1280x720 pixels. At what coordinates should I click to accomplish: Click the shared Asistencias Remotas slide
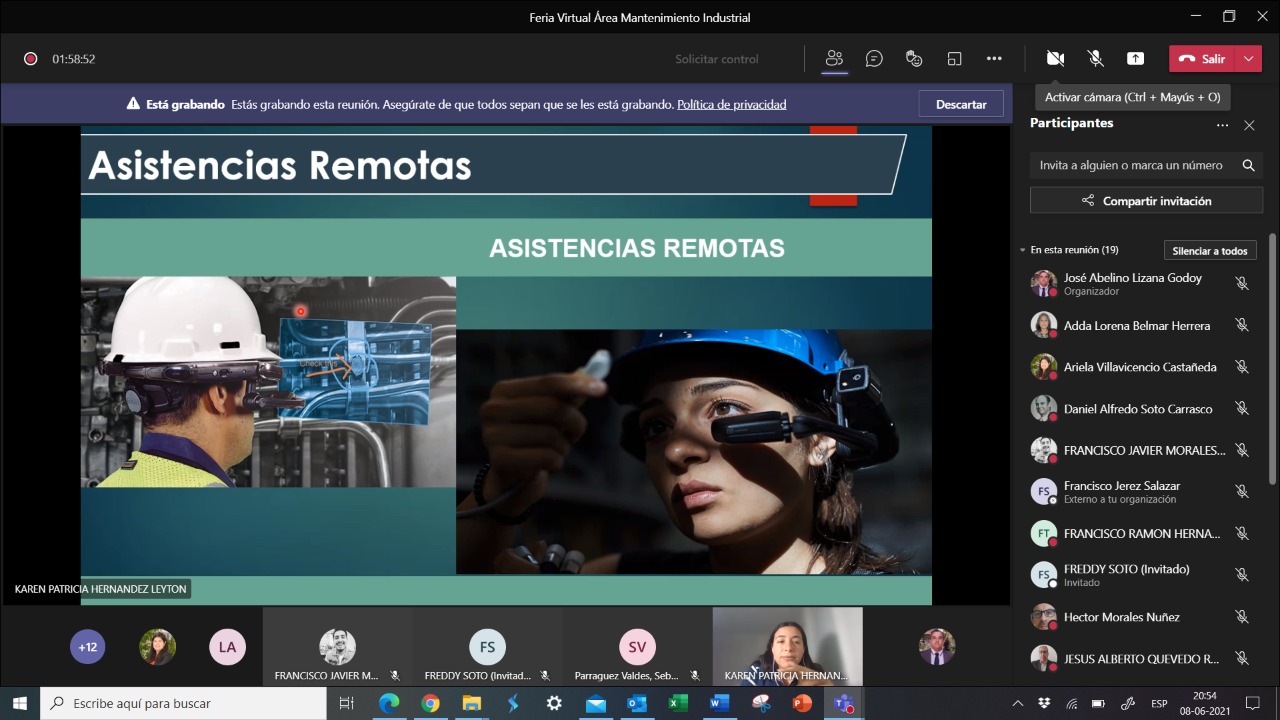point(506,365)
